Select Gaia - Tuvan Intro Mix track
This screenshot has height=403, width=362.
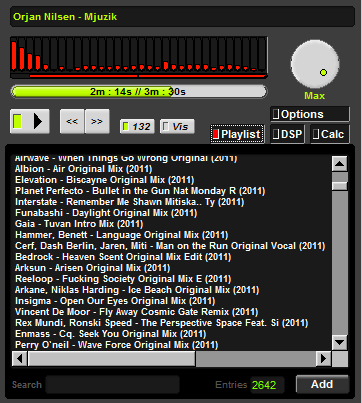[79, 224]
